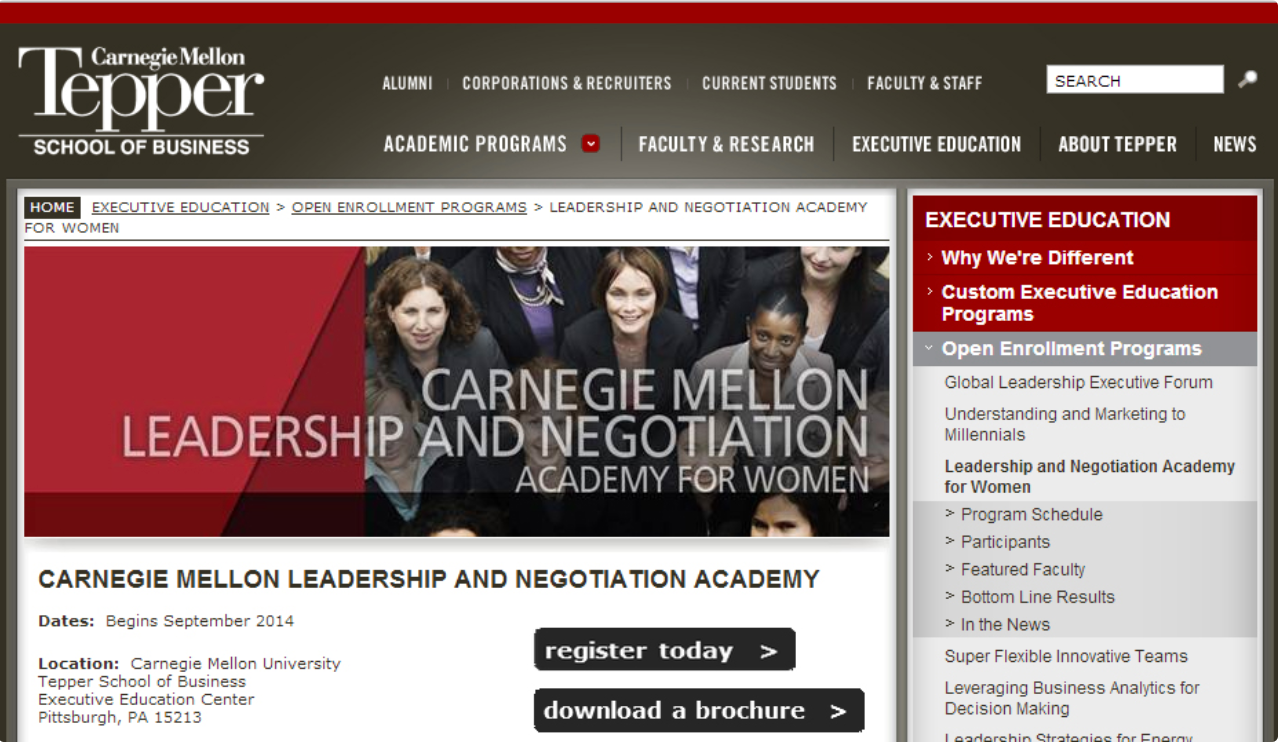Click the Carnegie Mellon Tepper logo

tap(141, 102)
